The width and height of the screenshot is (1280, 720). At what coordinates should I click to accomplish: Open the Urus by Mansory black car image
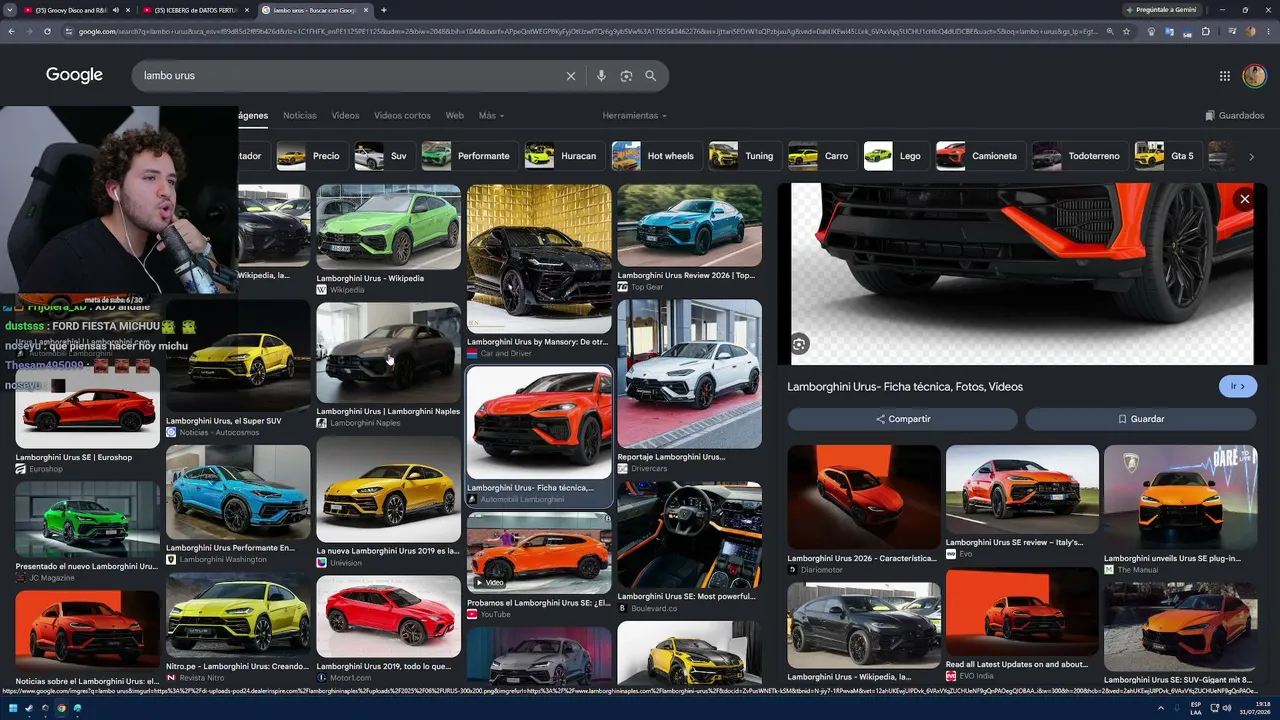tap(539, 258)
